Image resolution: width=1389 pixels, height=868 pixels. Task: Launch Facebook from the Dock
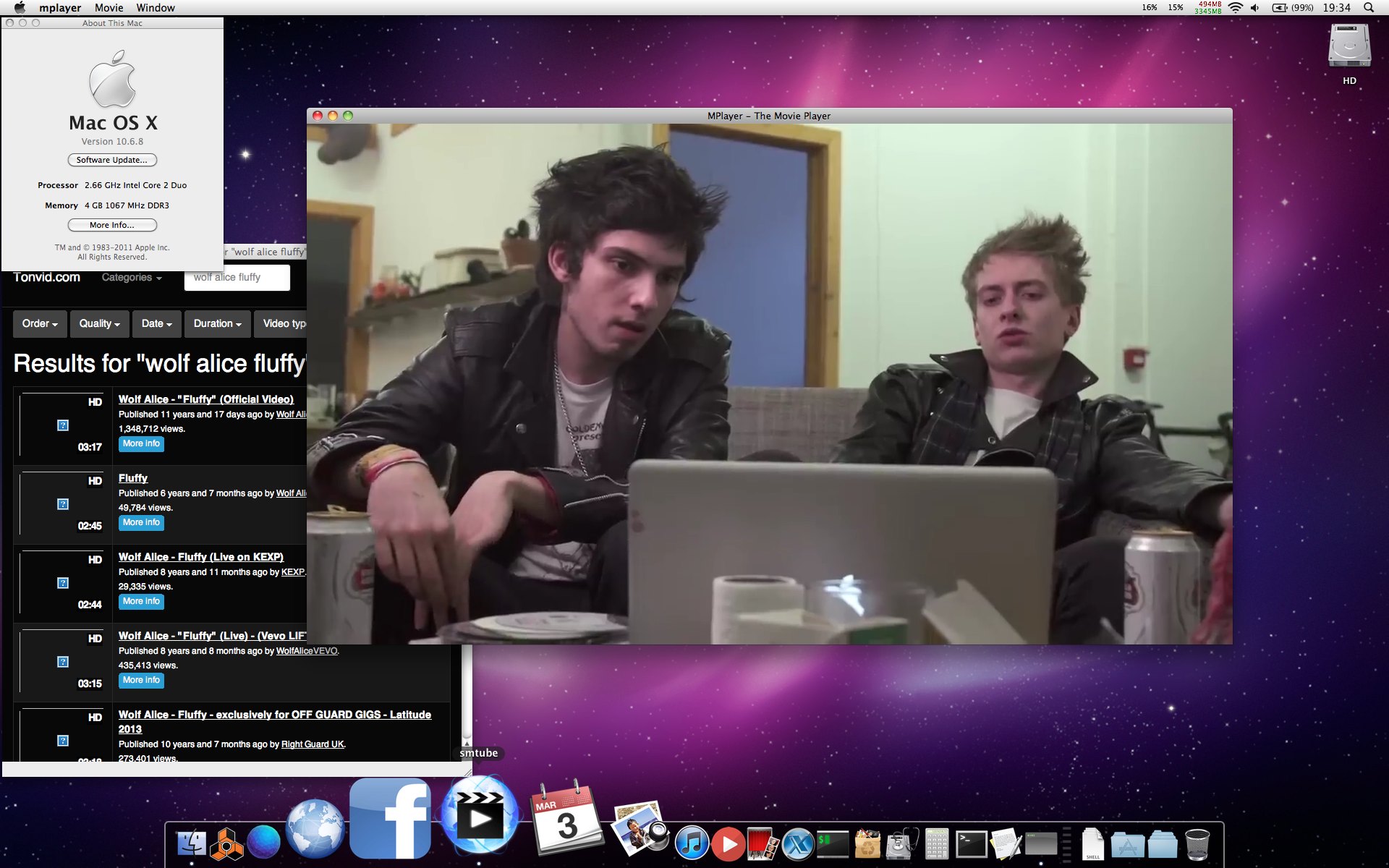pos(391,819)
